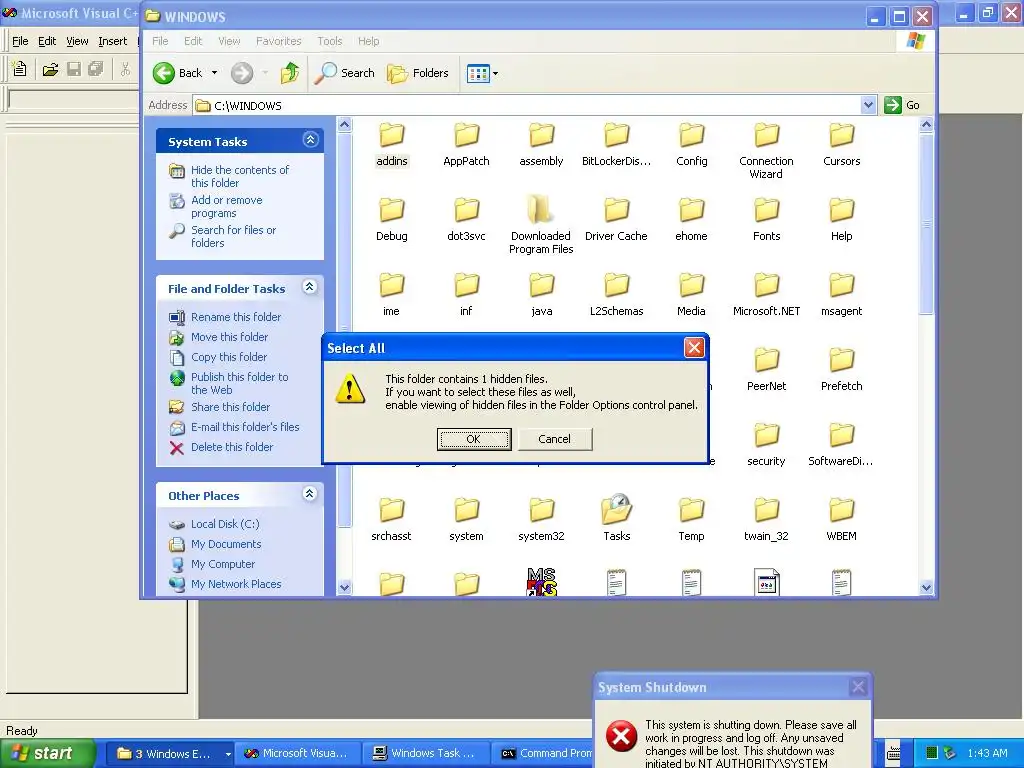This screenshot has width=1024, height=768.
Task: Open the Back history dropdown arrow
Action: click(x=214, y=73)
